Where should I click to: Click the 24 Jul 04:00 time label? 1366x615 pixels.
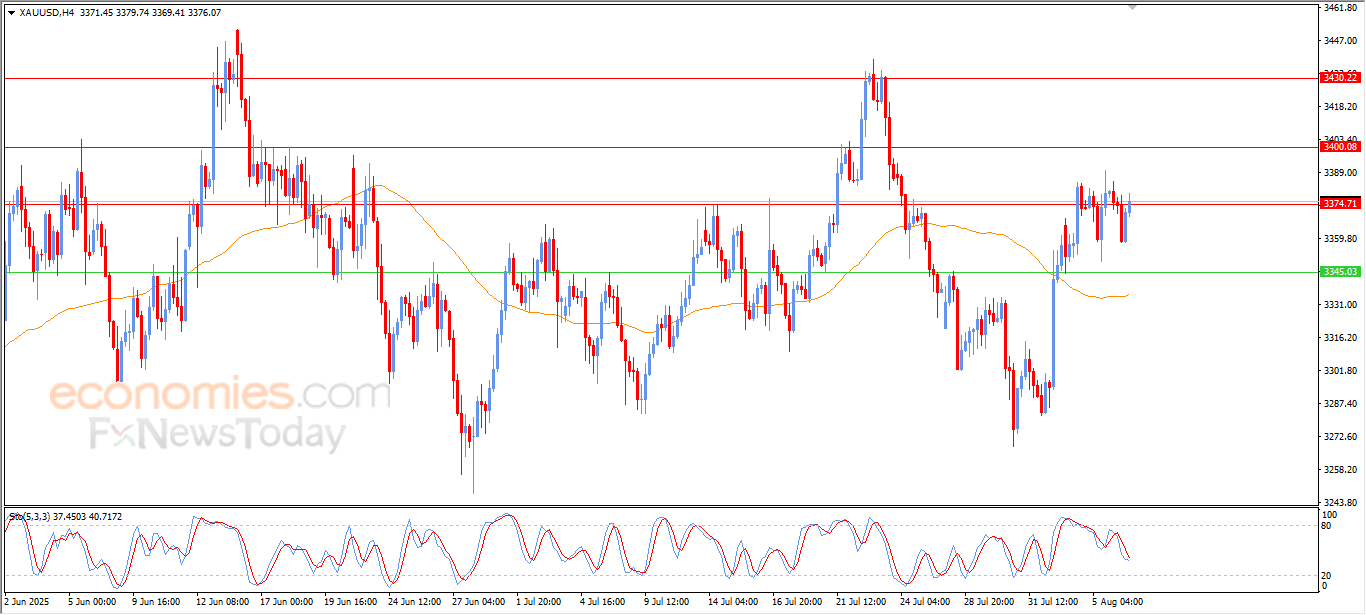click(927, 602)
